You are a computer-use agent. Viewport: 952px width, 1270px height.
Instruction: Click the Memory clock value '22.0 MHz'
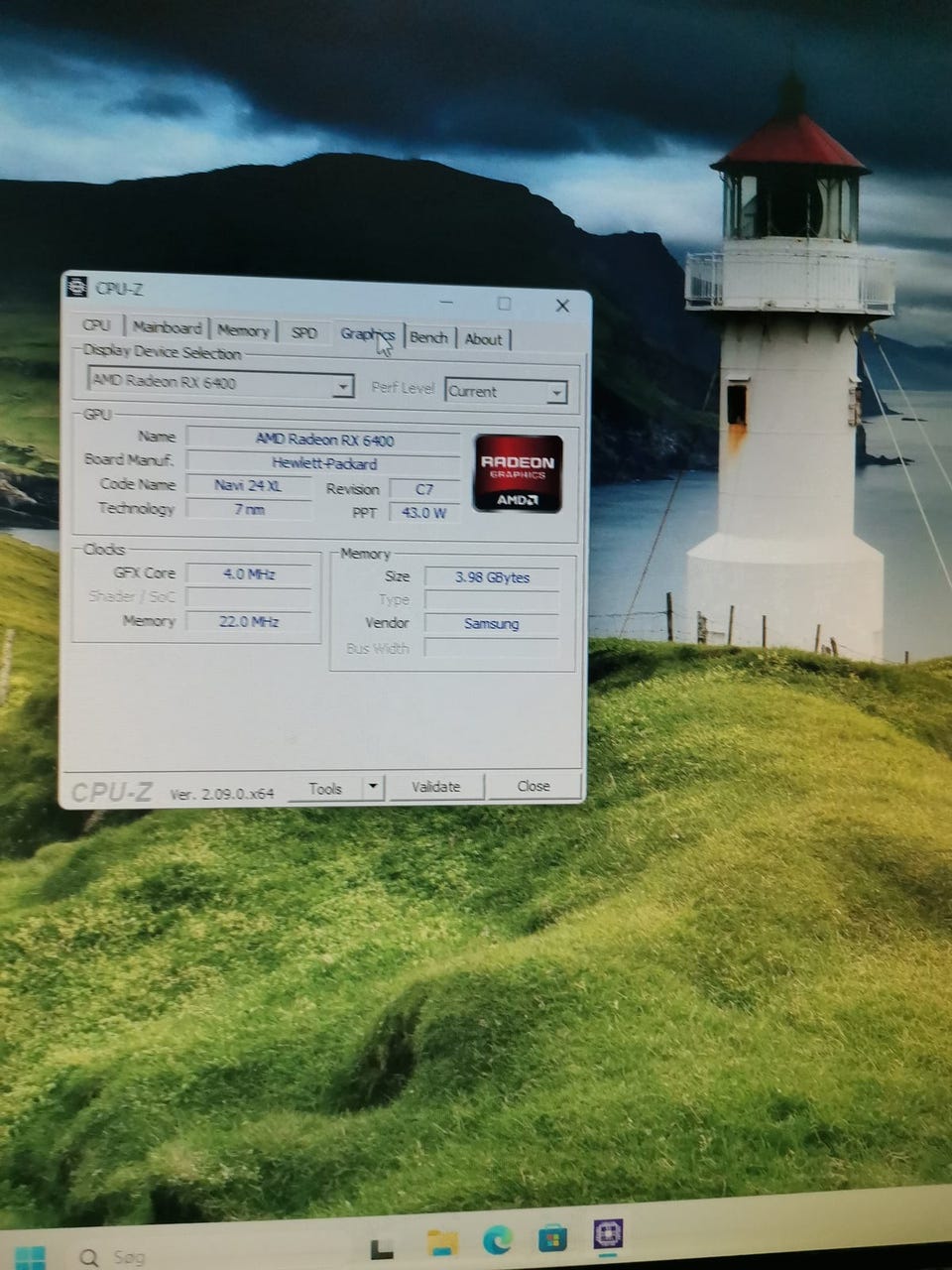coord(248,621)
